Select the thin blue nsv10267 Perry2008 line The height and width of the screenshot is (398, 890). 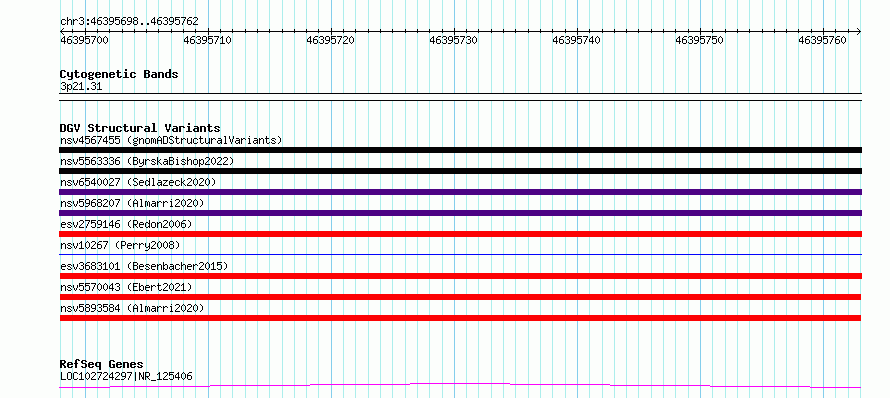click(460, 254)
